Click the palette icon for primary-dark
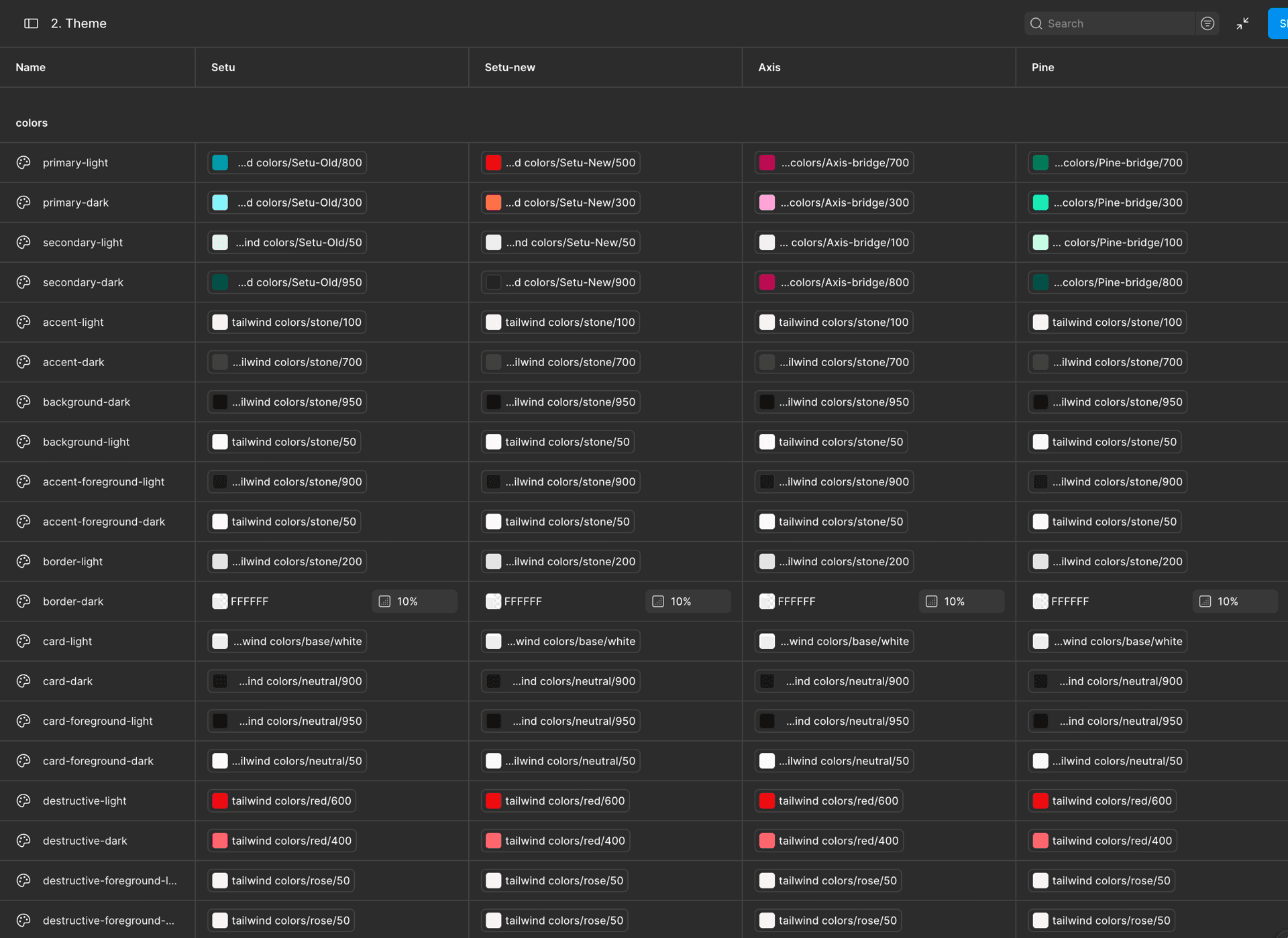The height and width of the screenshot is (938, 1288). [23, 202]
